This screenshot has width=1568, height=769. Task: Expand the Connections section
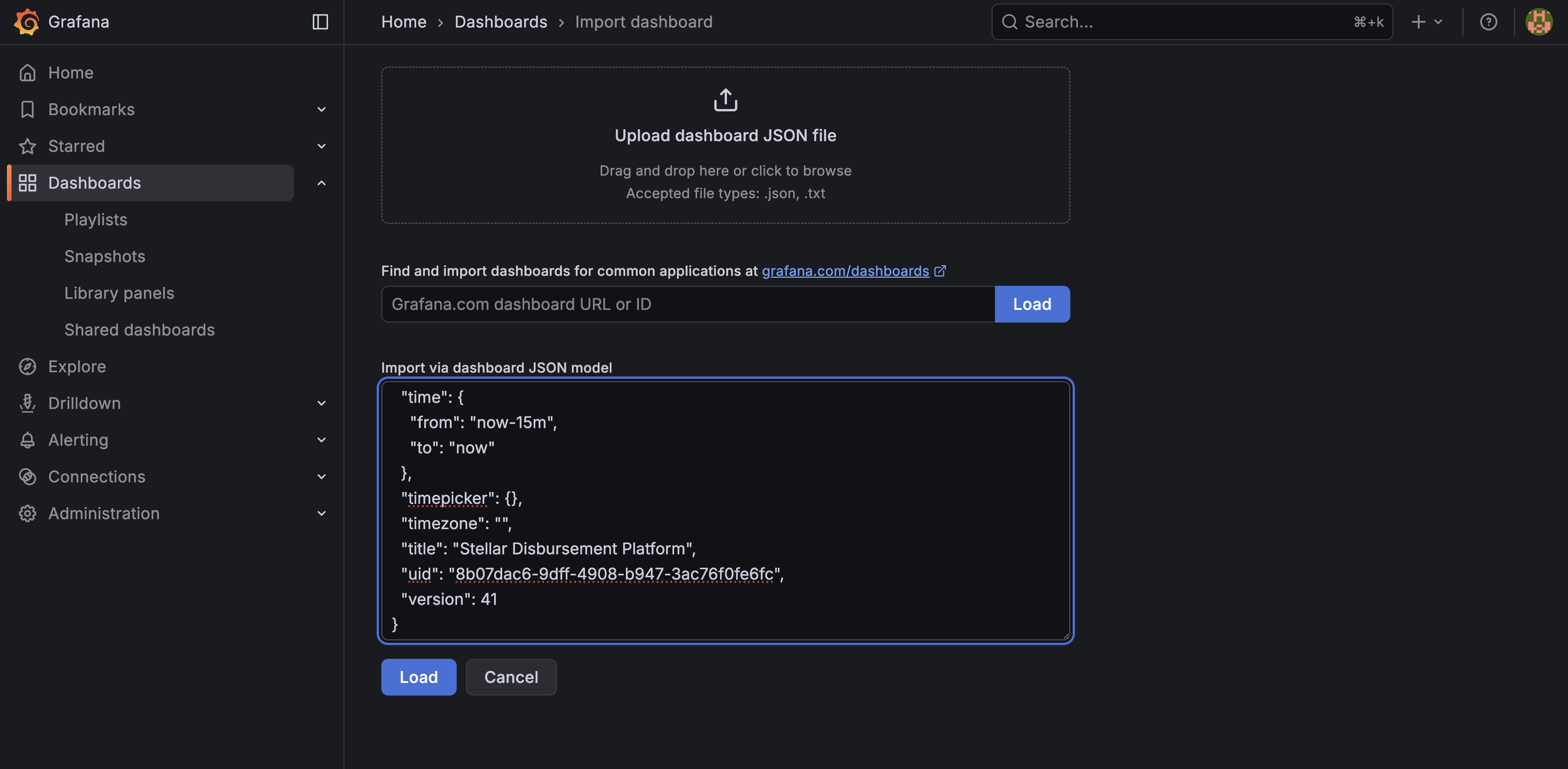point(322,476)
